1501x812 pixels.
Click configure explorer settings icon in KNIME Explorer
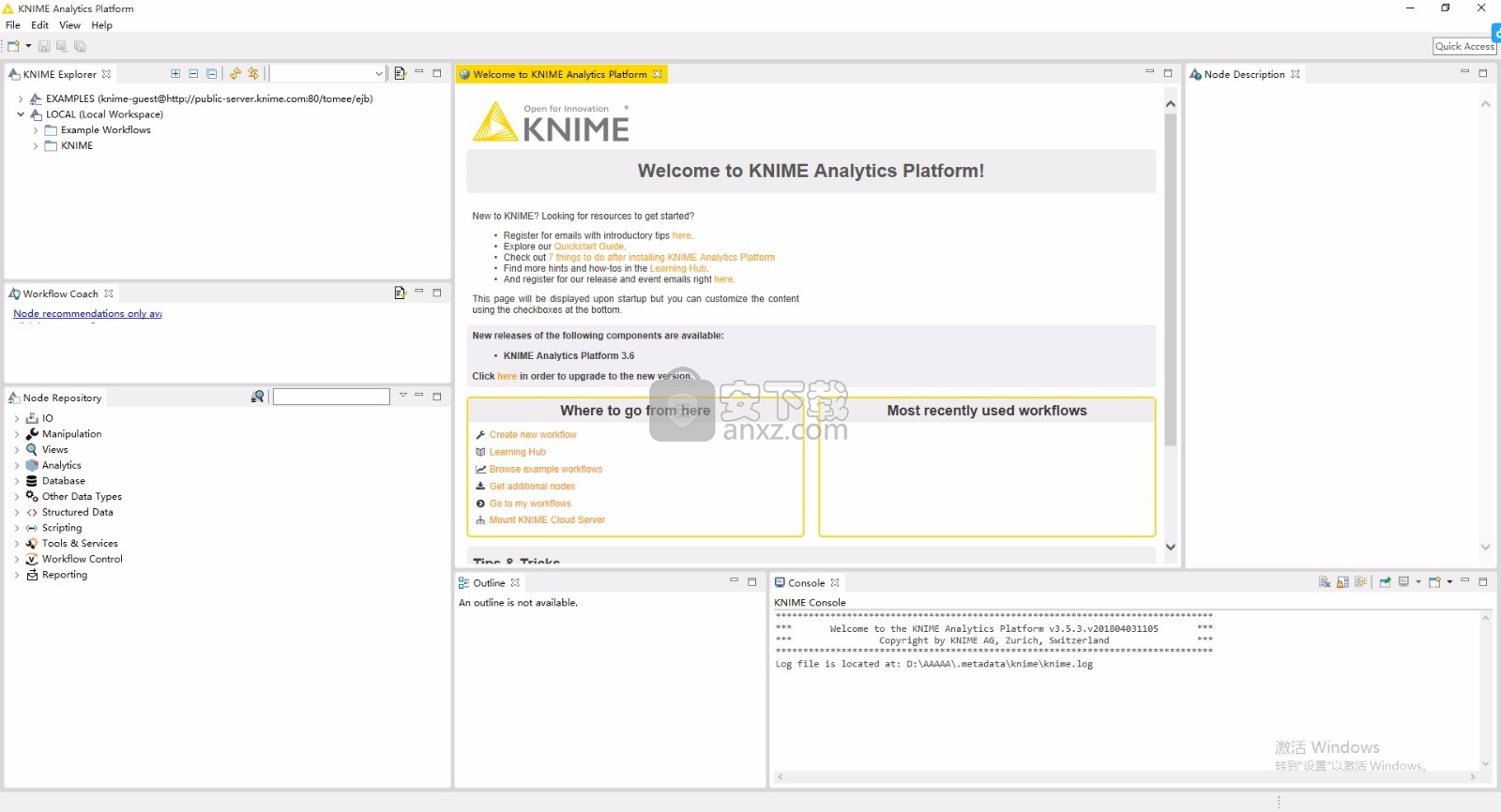point(400,73)
